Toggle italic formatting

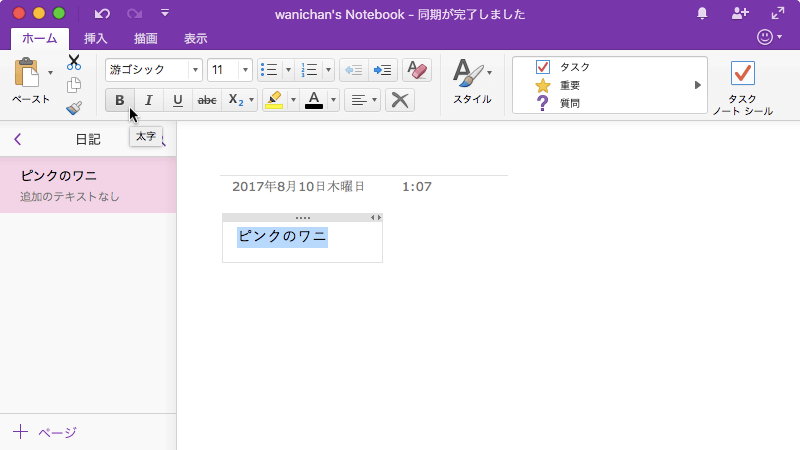pos(148,100)
